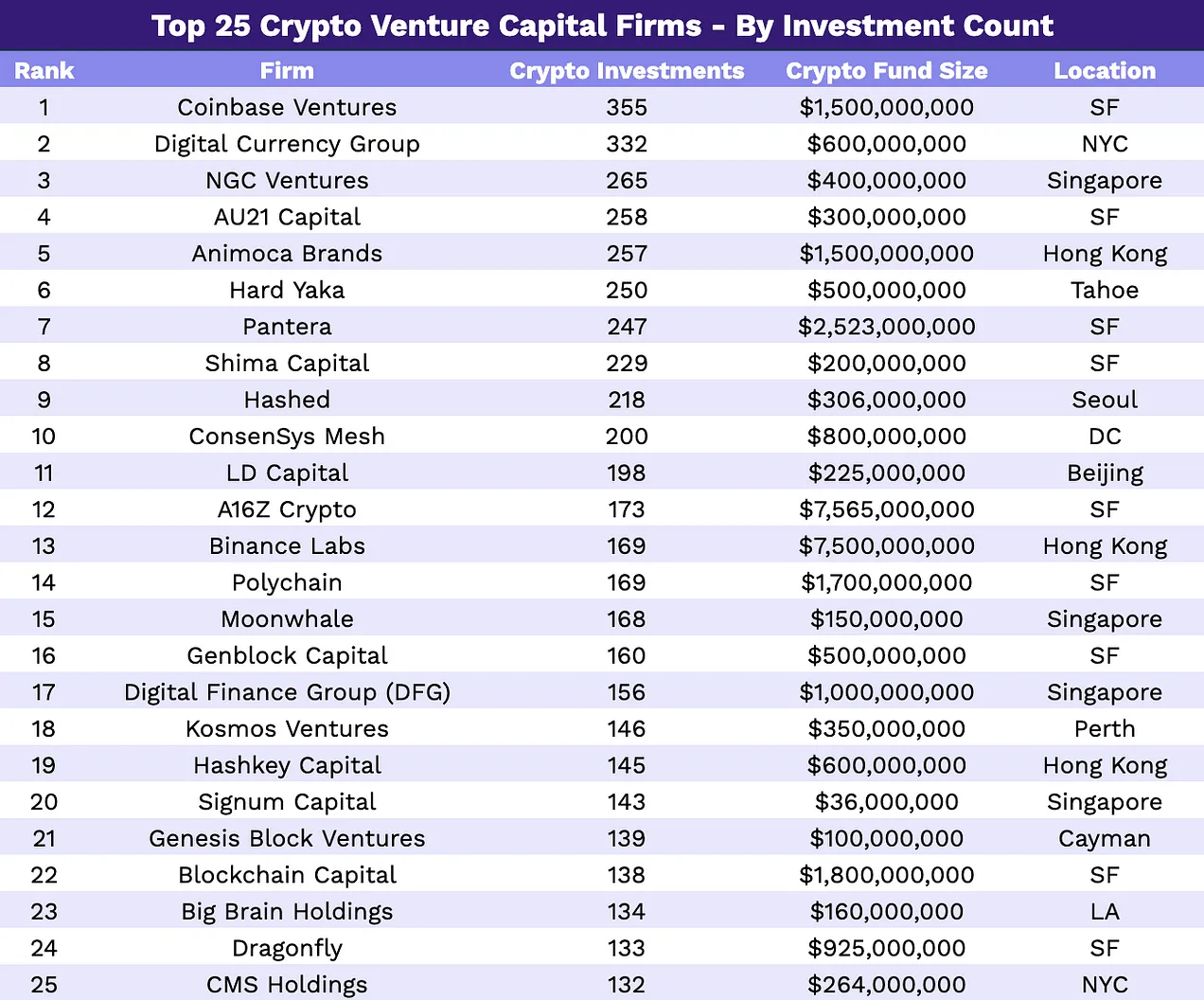Click the table title banner text
The width and height of the screenshot is (1204, 1000).
pos(602,26)
